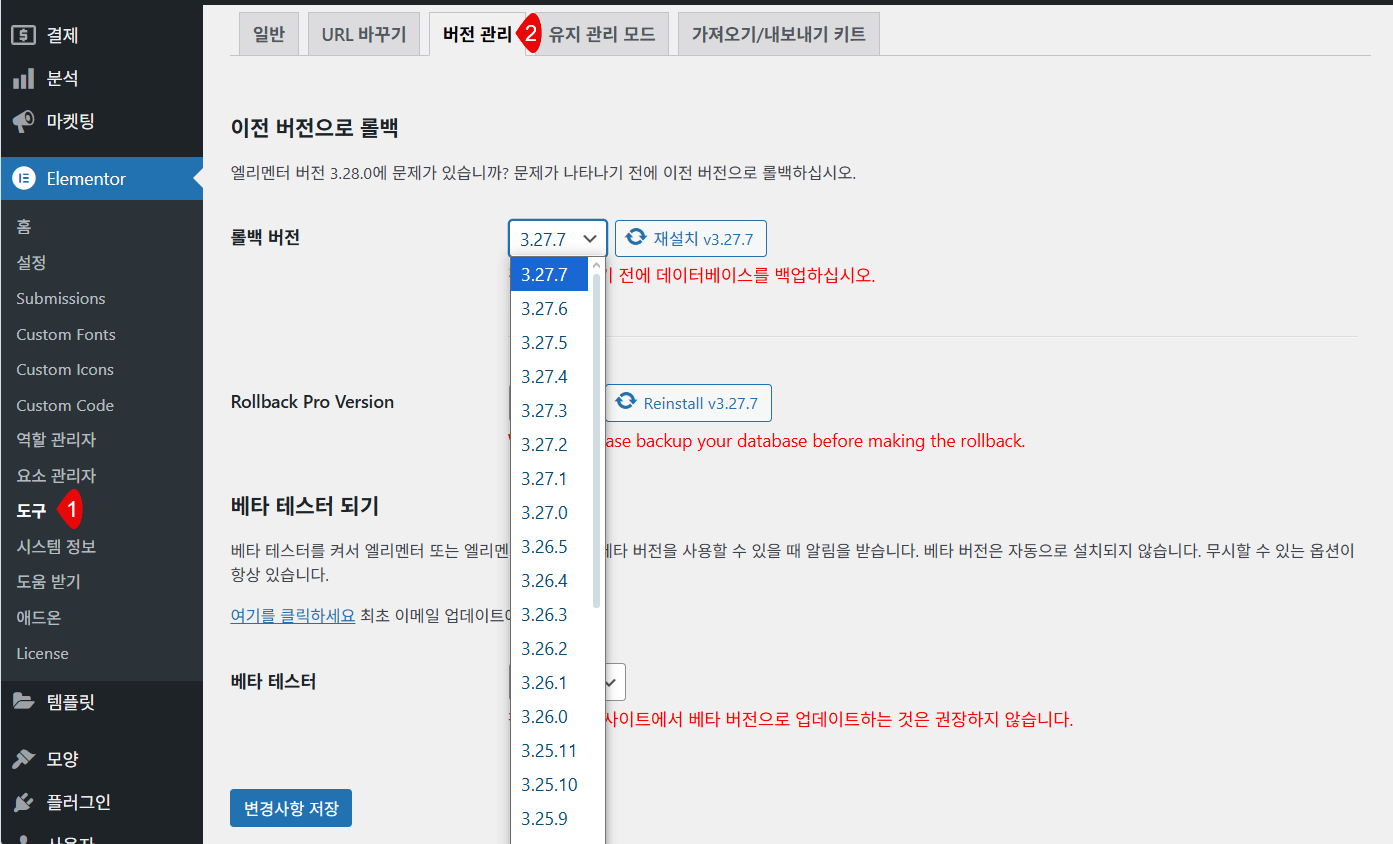Open 요소 관리자 submenu
This screenshot has height=844, width=1393.
click(x=56, y=476)
